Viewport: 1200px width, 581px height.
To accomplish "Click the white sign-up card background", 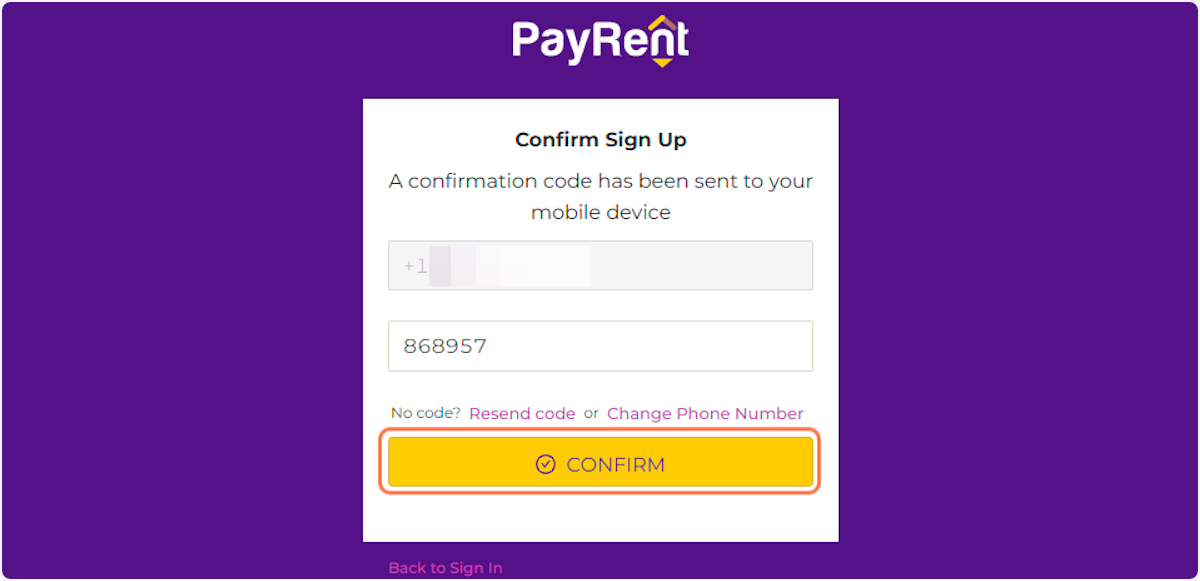I will click(600, 520).
